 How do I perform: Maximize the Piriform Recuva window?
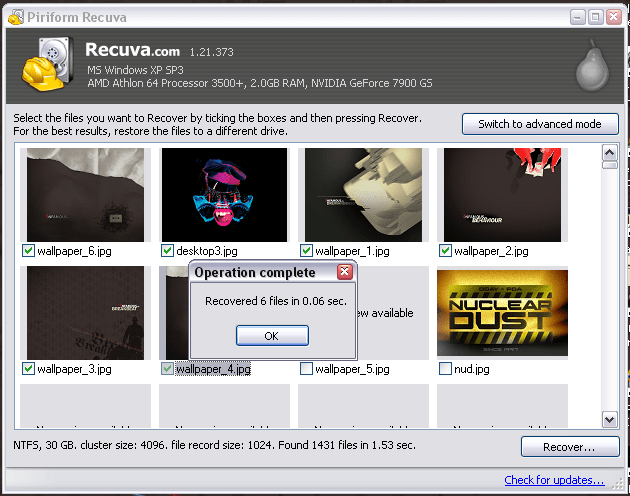pos(595,17)
